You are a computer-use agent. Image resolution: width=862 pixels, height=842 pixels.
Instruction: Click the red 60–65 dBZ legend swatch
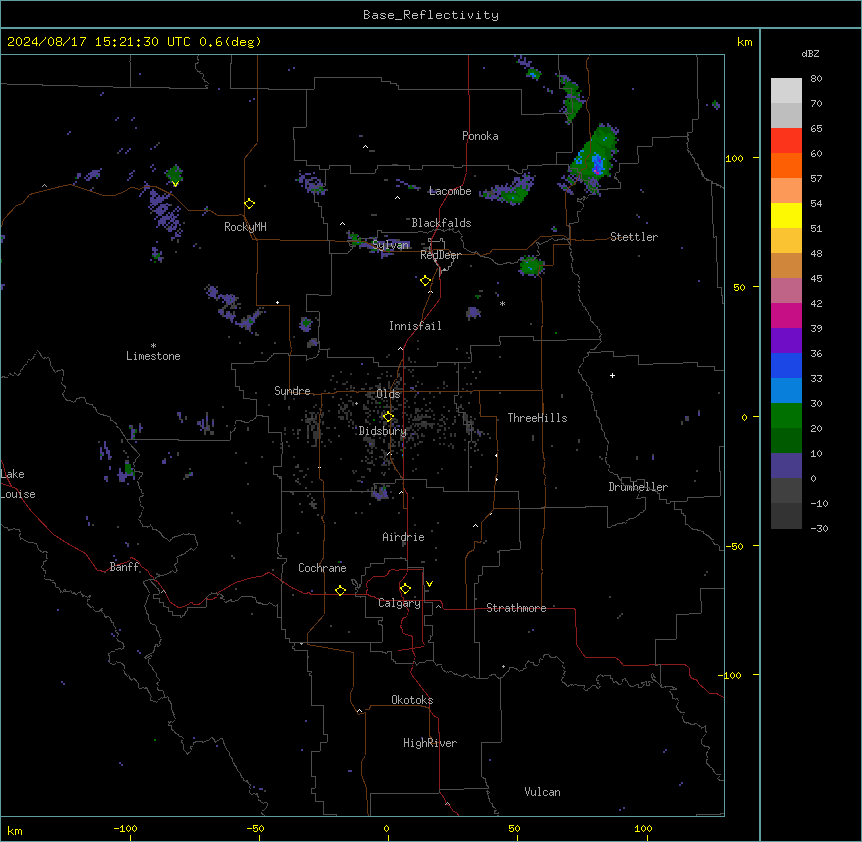[786, 141]
